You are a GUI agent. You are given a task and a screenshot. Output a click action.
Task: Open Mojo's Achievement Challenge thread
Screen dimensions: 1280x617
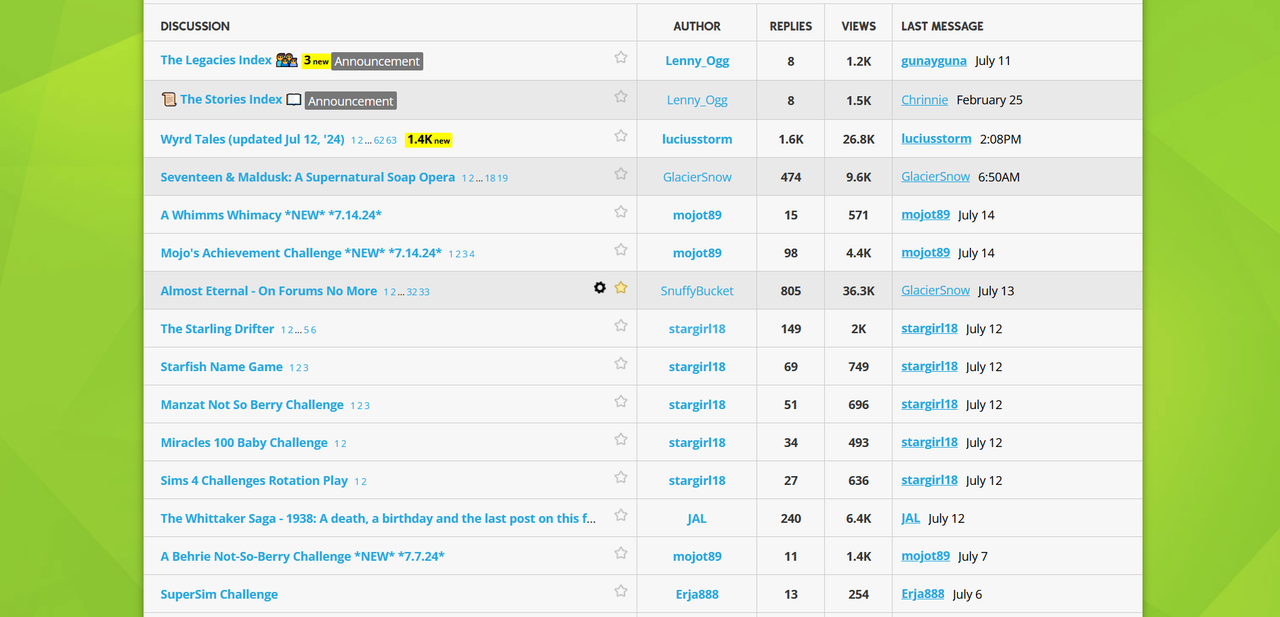point(301,253)
